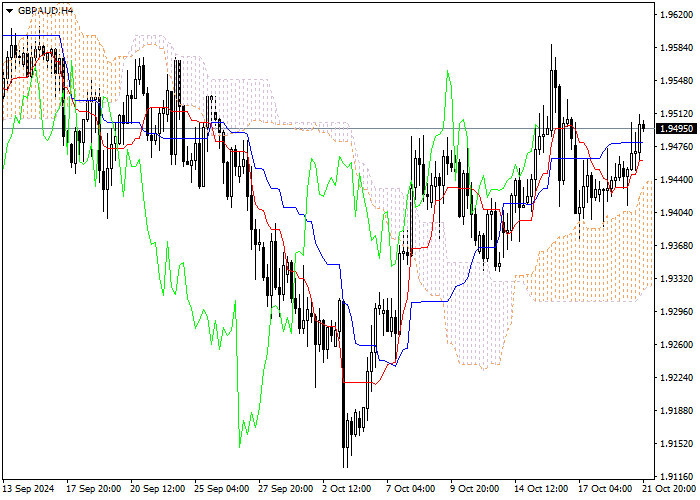700x500 pixels.
Task: Click the 17 Oct 04:00 time label
Action: coord(605,489)
